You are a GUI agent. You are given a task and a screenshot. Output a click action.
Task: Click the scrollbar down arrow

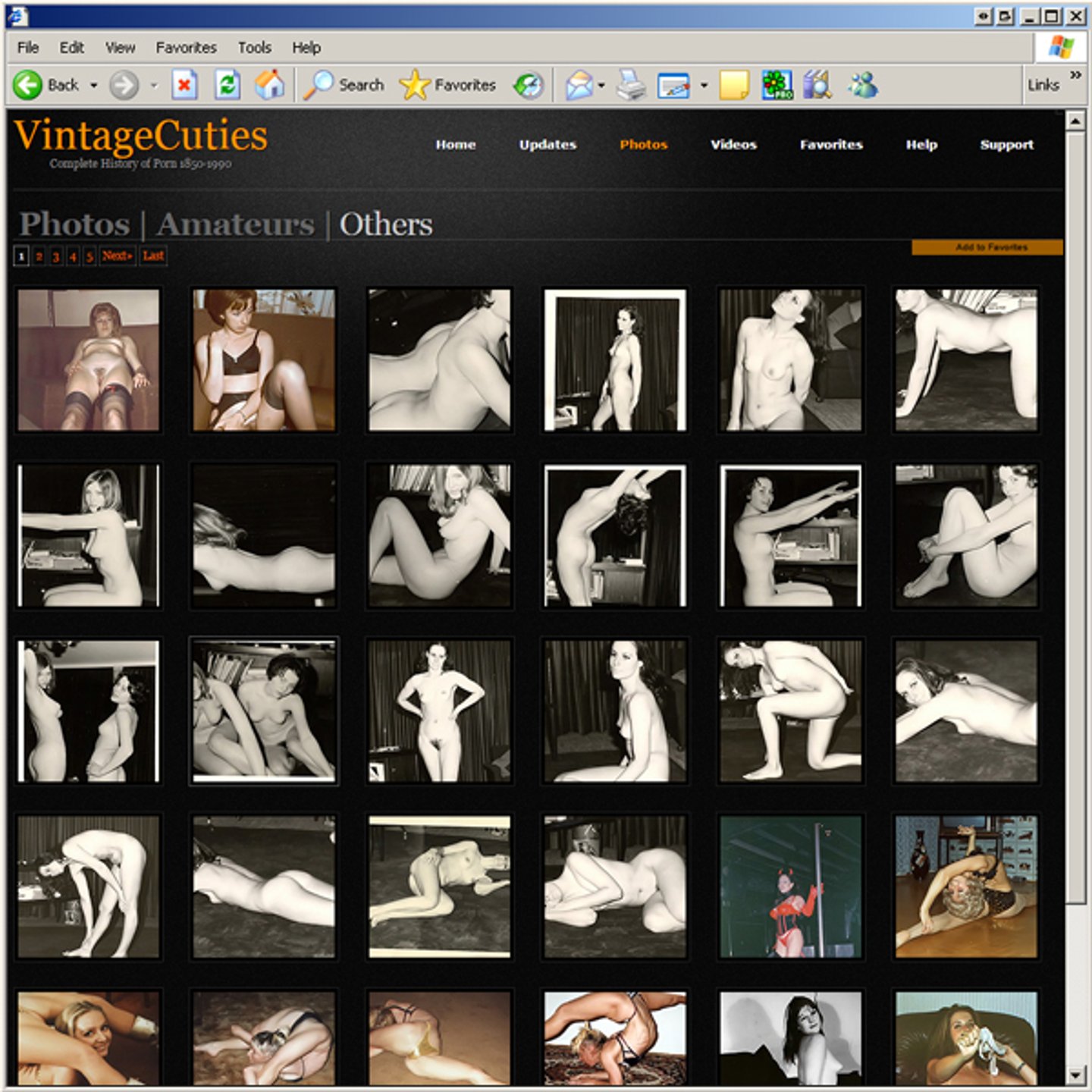tap(1075, 1075)
